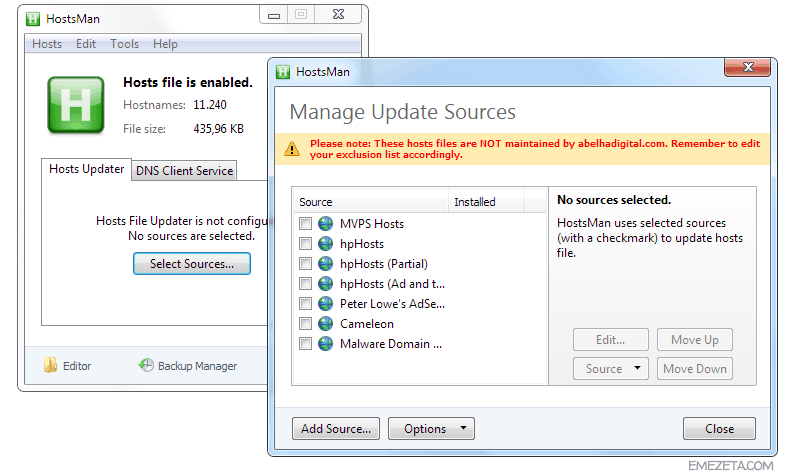Select the Malware Domain ... row text
The width and height of the screenshot is (800, 475).
391,343
